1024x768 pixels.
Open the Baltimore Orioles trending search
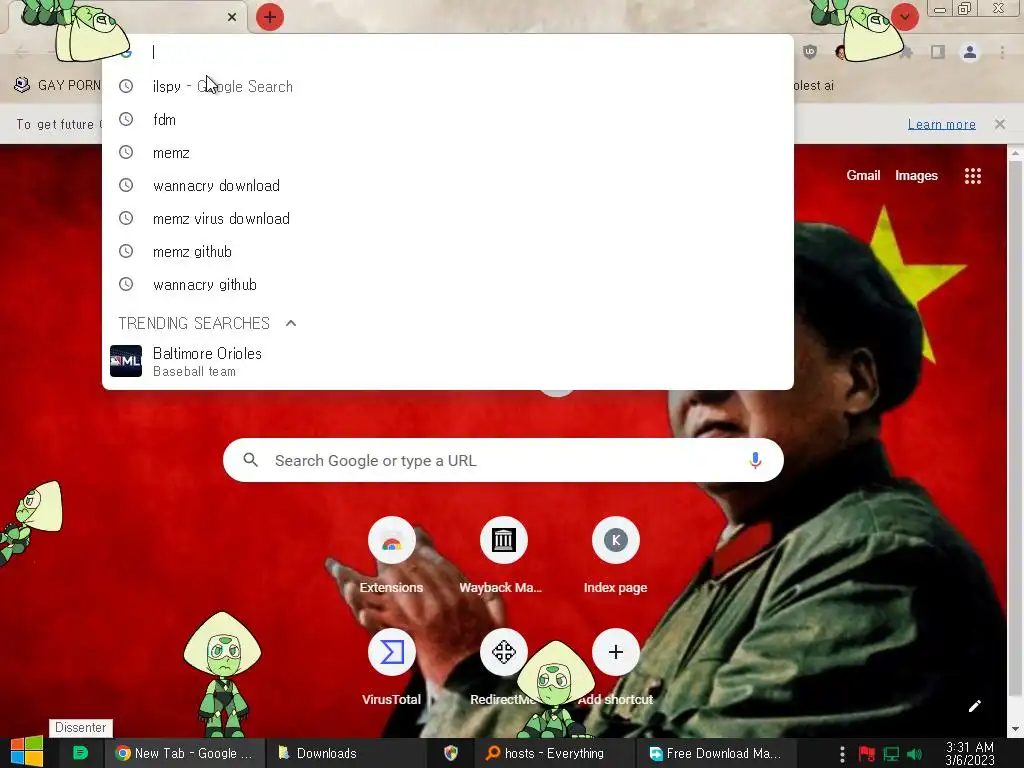click(x=448, y=361)
